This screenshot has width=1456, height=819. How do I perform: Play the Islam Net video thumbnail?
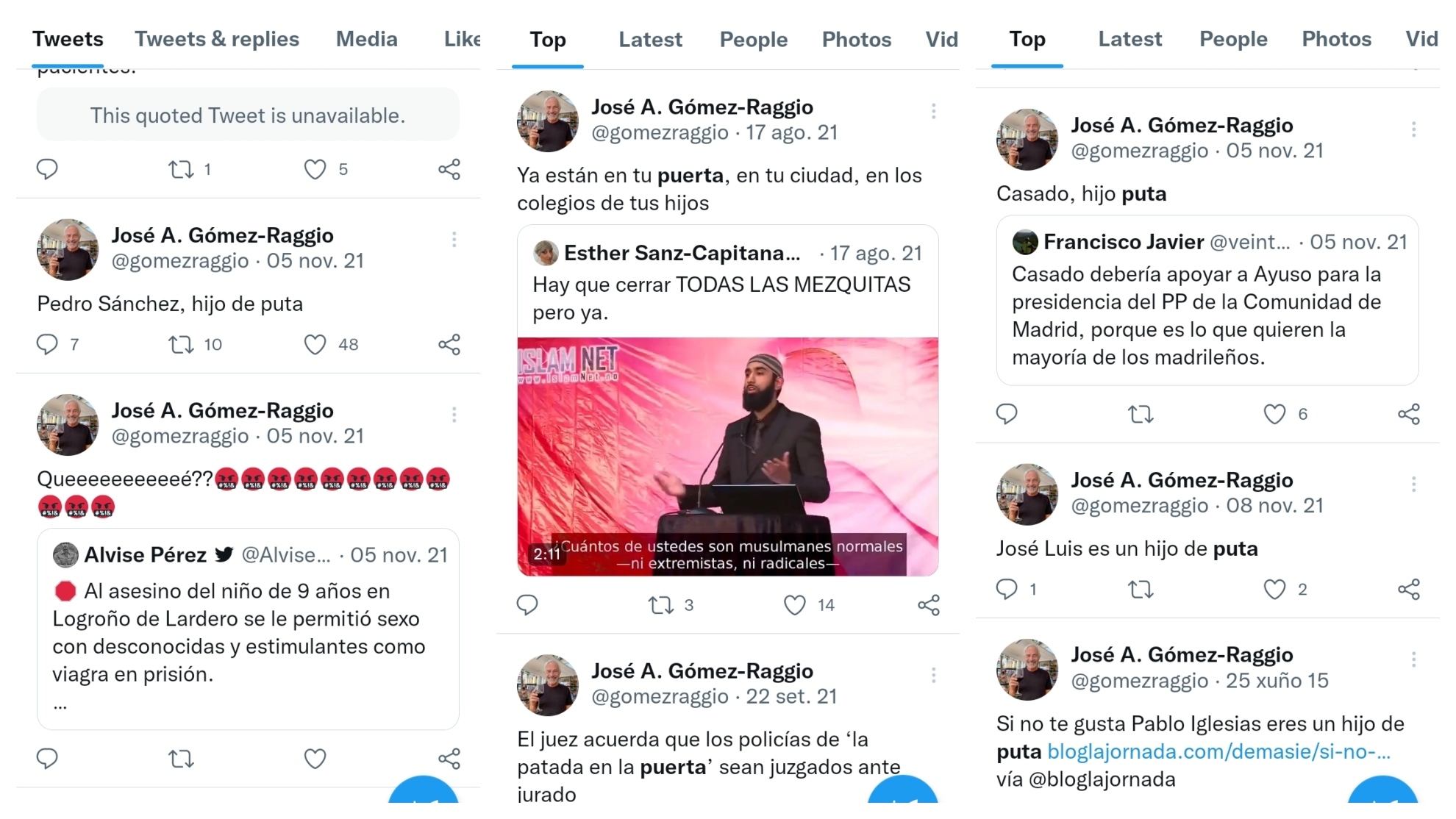pos(728,456)
